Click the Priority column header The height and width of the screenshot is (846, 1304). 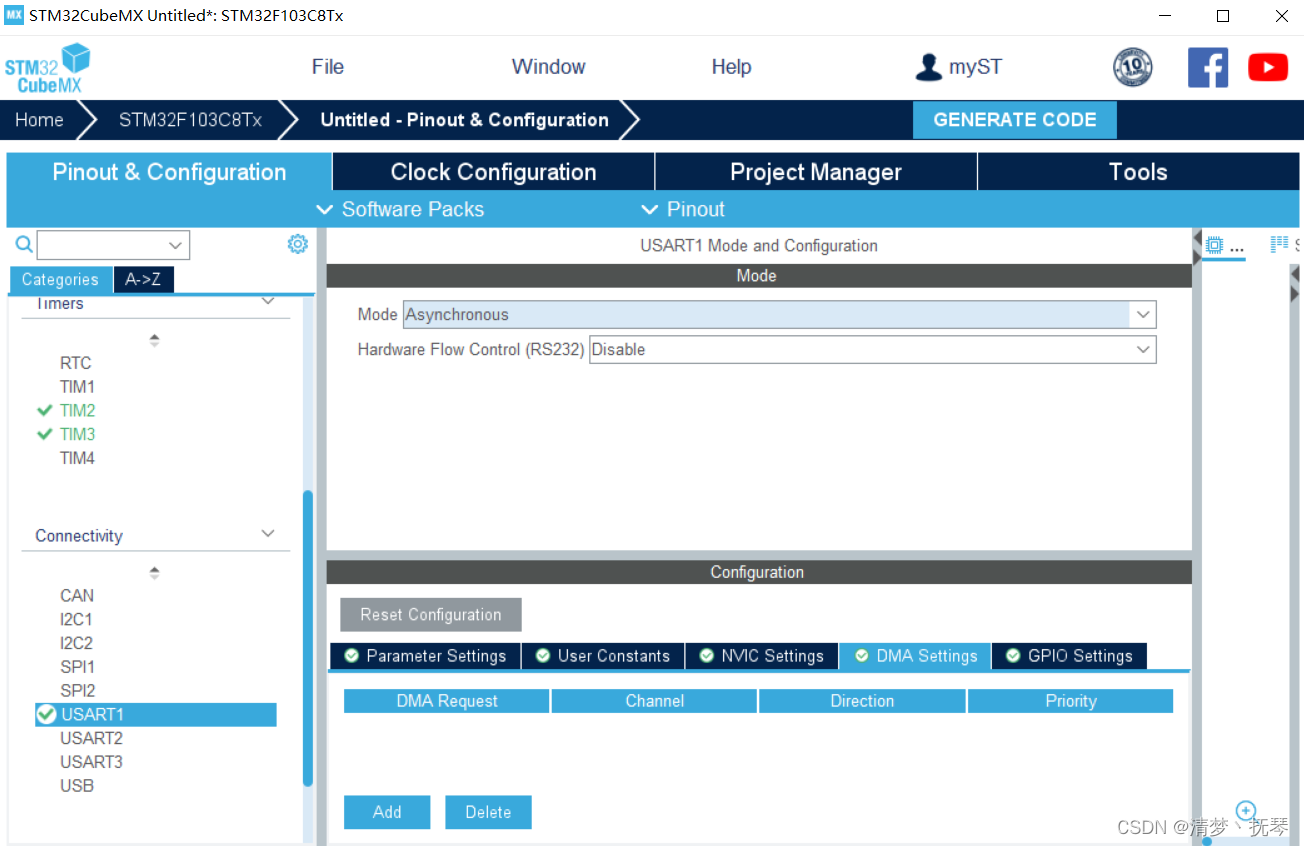(1071, 701)
